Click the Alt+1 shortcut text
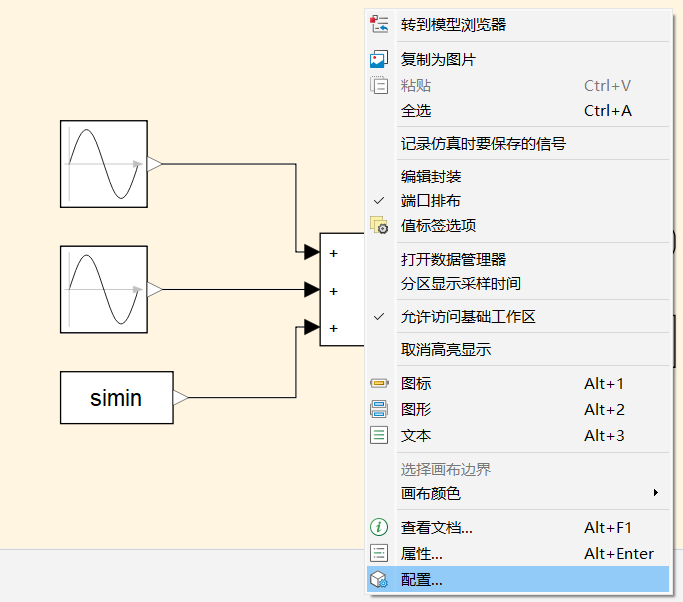This screenshot has height=602, width=683. 604,383
